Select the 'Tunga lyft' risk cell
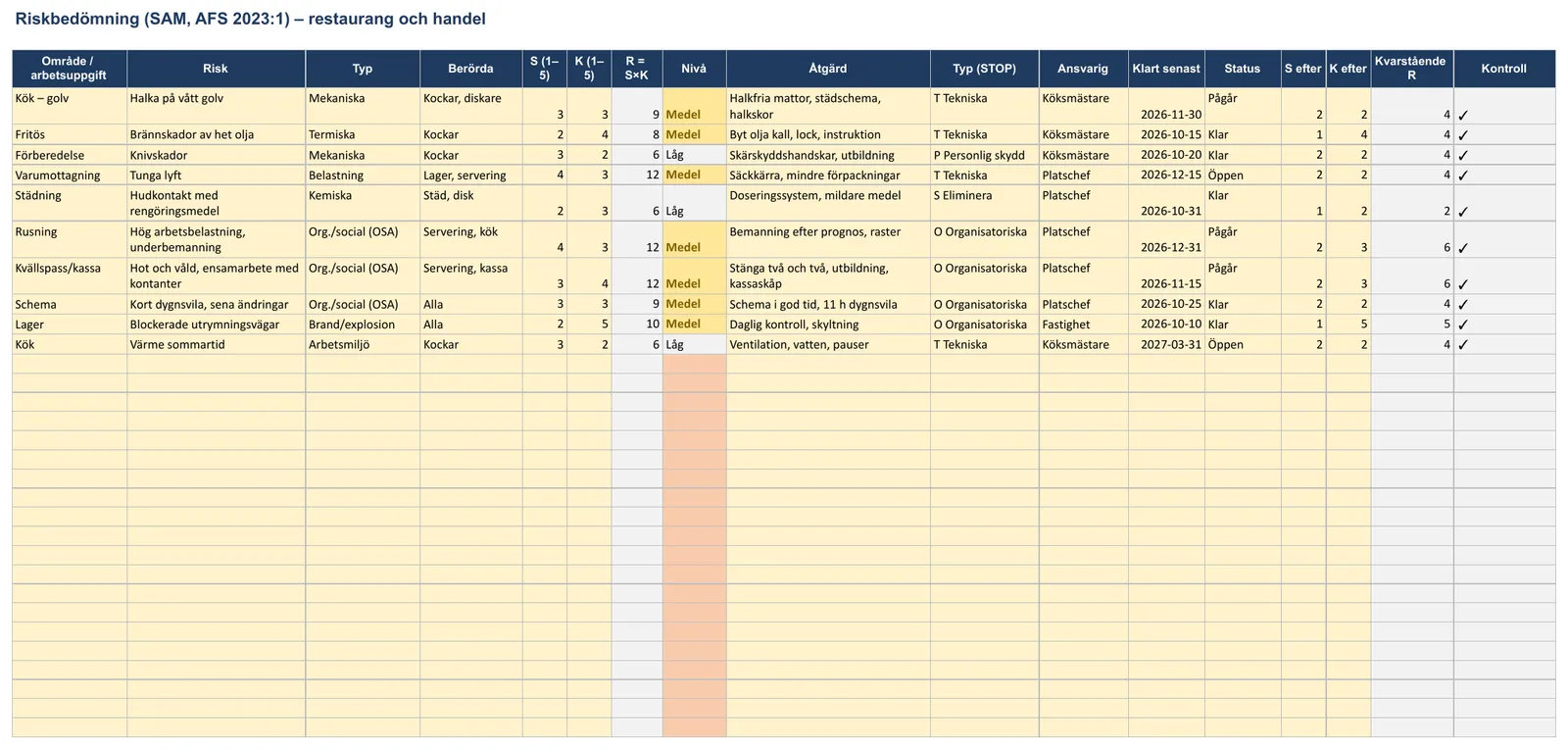Viewport: 1568px width, 749px height. pyautogui.click(x=216, y=175)
